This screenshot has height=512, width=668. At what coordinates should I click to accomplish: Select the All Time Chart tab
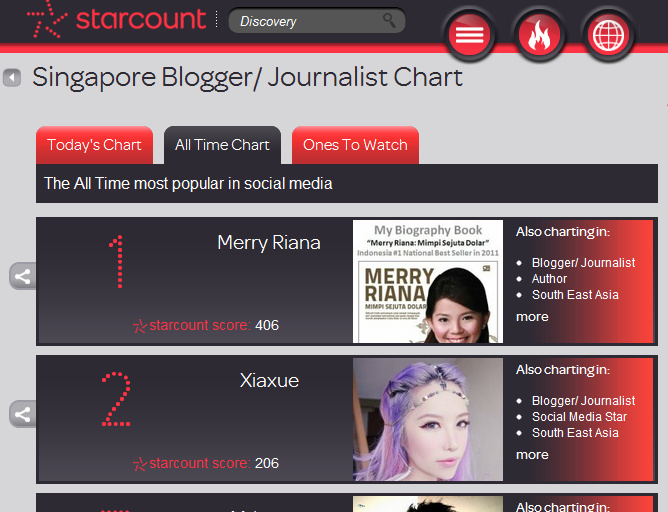point(222,145)
